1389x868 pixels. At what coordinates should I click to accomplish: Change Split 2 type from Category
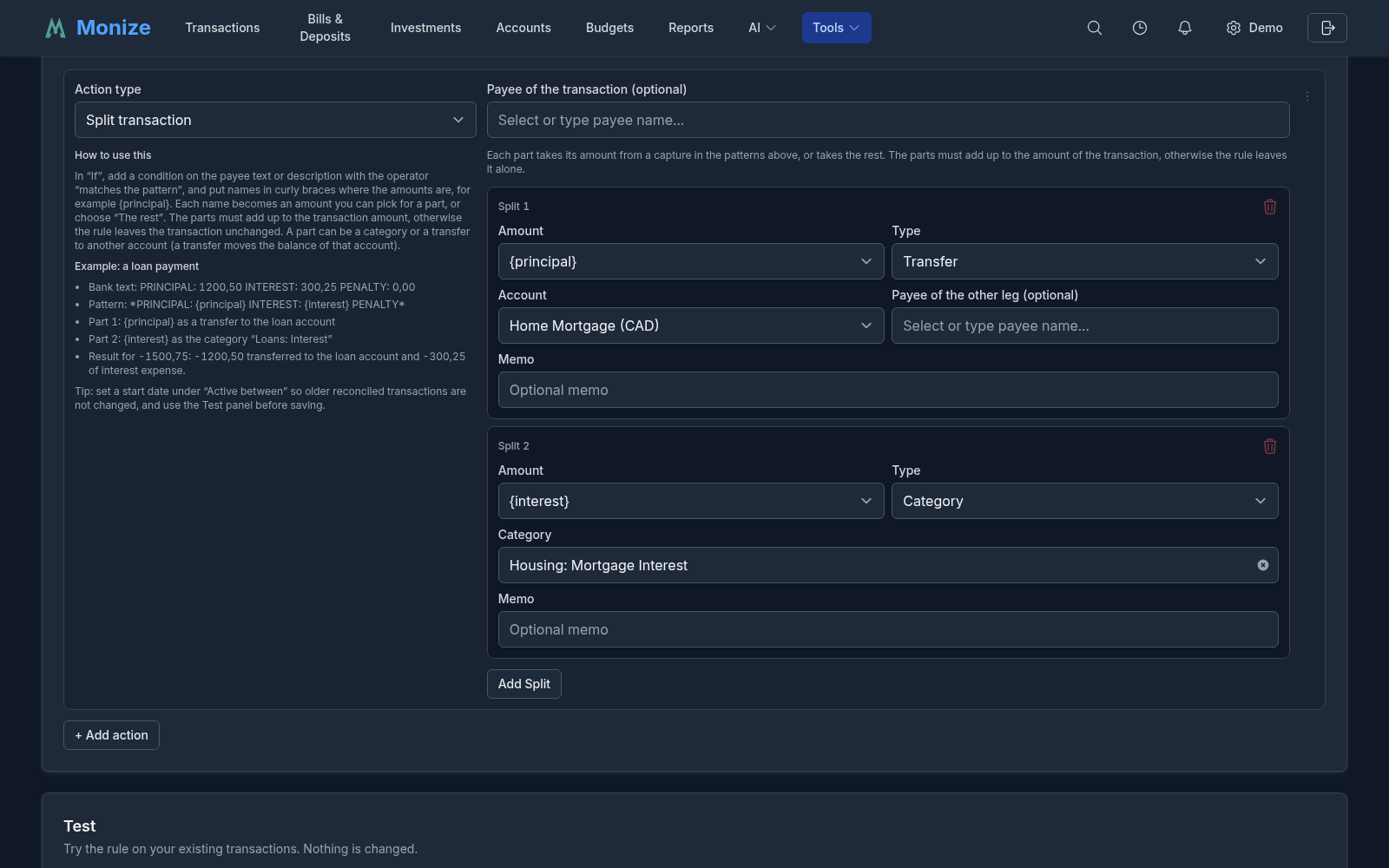[x=1085, y=501]
